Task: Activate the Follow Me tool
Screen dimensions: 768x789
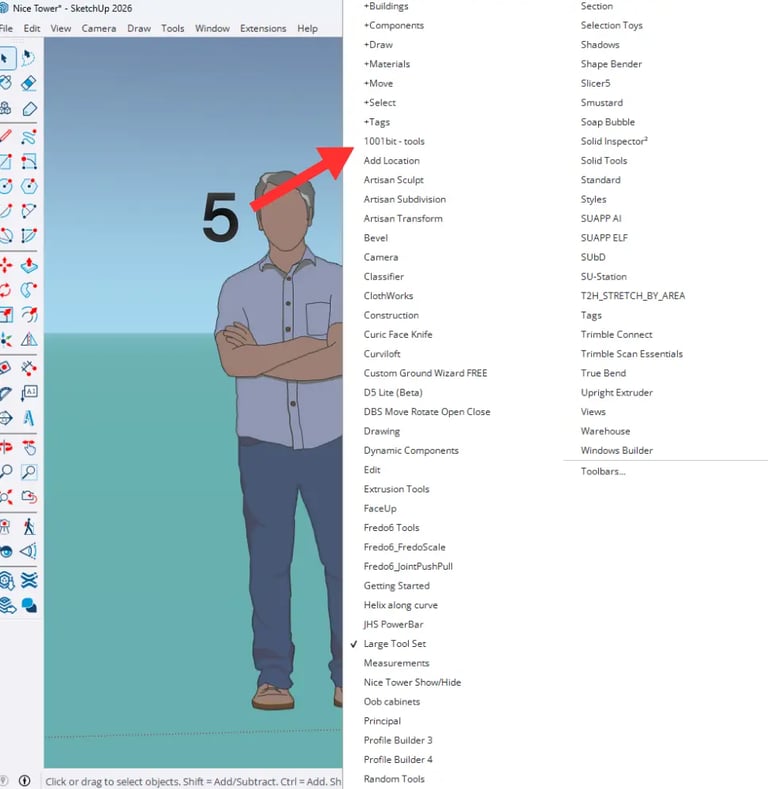Action: [29, 289]
